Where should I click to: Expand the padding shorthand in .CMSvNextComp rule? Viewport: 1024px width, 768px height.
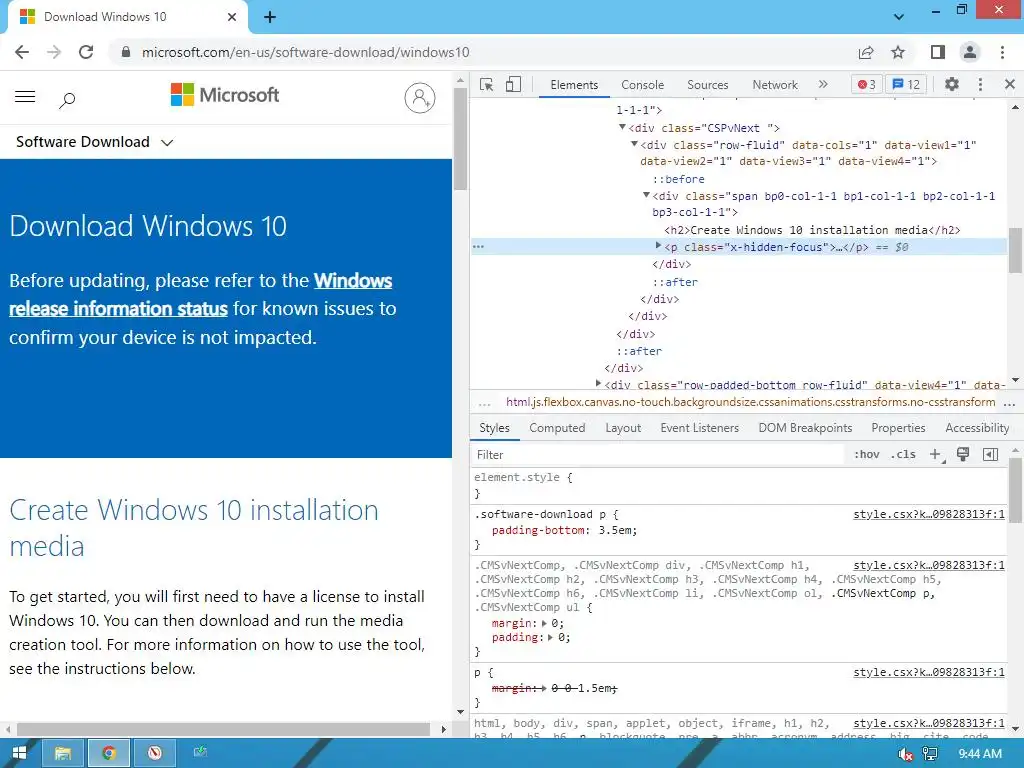click(551, 637)
